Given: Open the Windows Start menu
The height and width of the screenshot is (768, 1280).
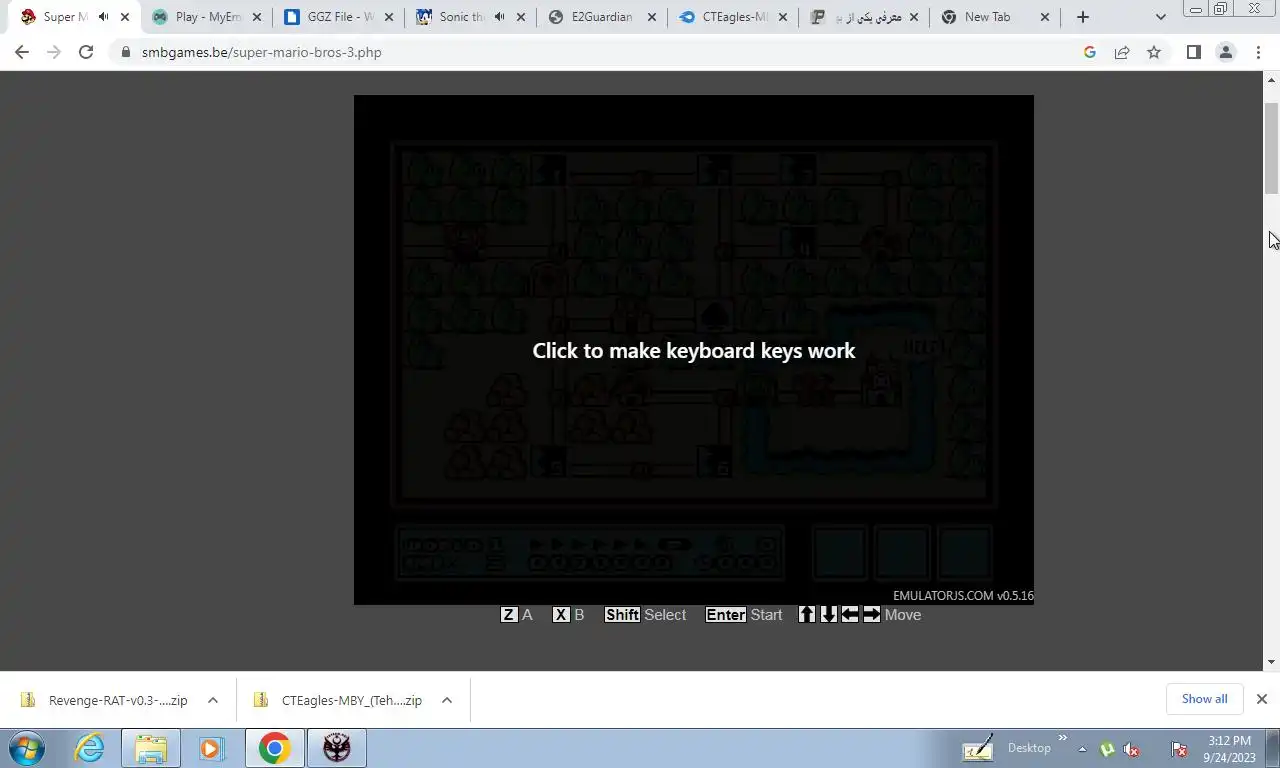Looking at the screenshot, I should (x=27, y=748).
